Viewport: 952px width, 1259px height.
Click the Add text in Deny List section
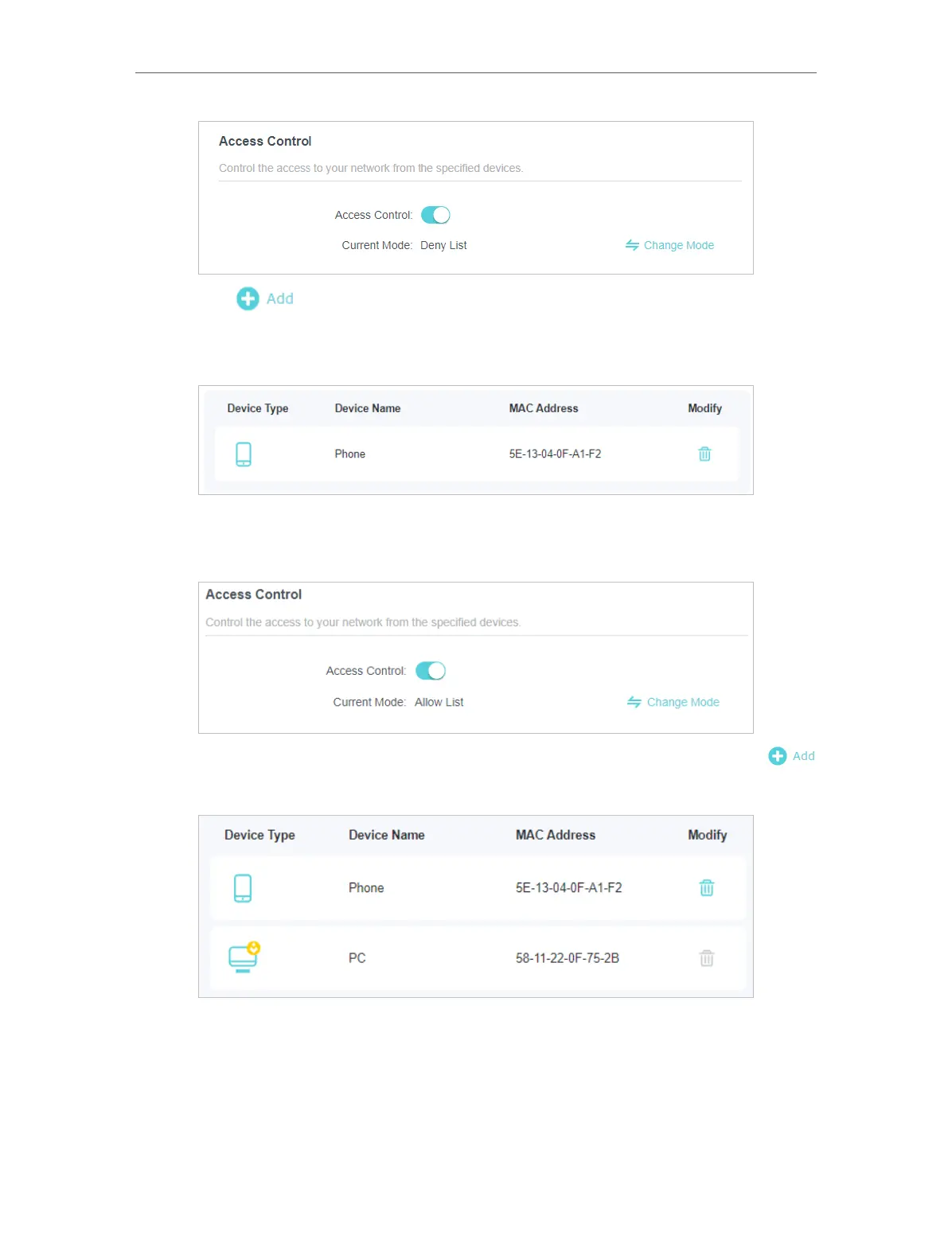pyautogui.click(x=280, y=298)
